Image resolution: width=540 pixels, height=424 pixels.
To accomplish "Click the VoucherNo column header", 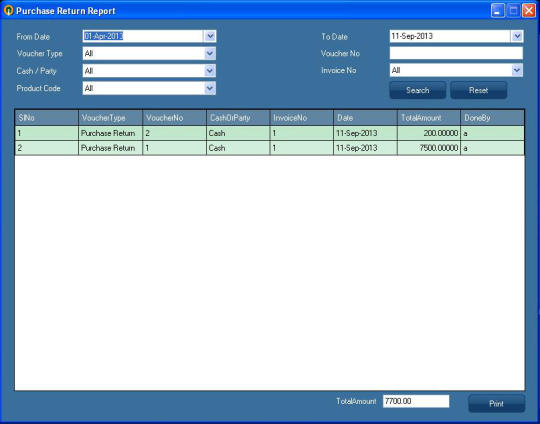I will 174,118.
